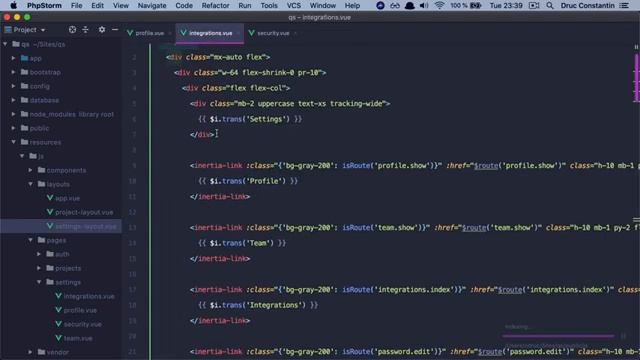Screen dimensions: 640x360
Task: Click the locate/select opened file target icon
Action: pyautogui.click(x=72, y=30)
